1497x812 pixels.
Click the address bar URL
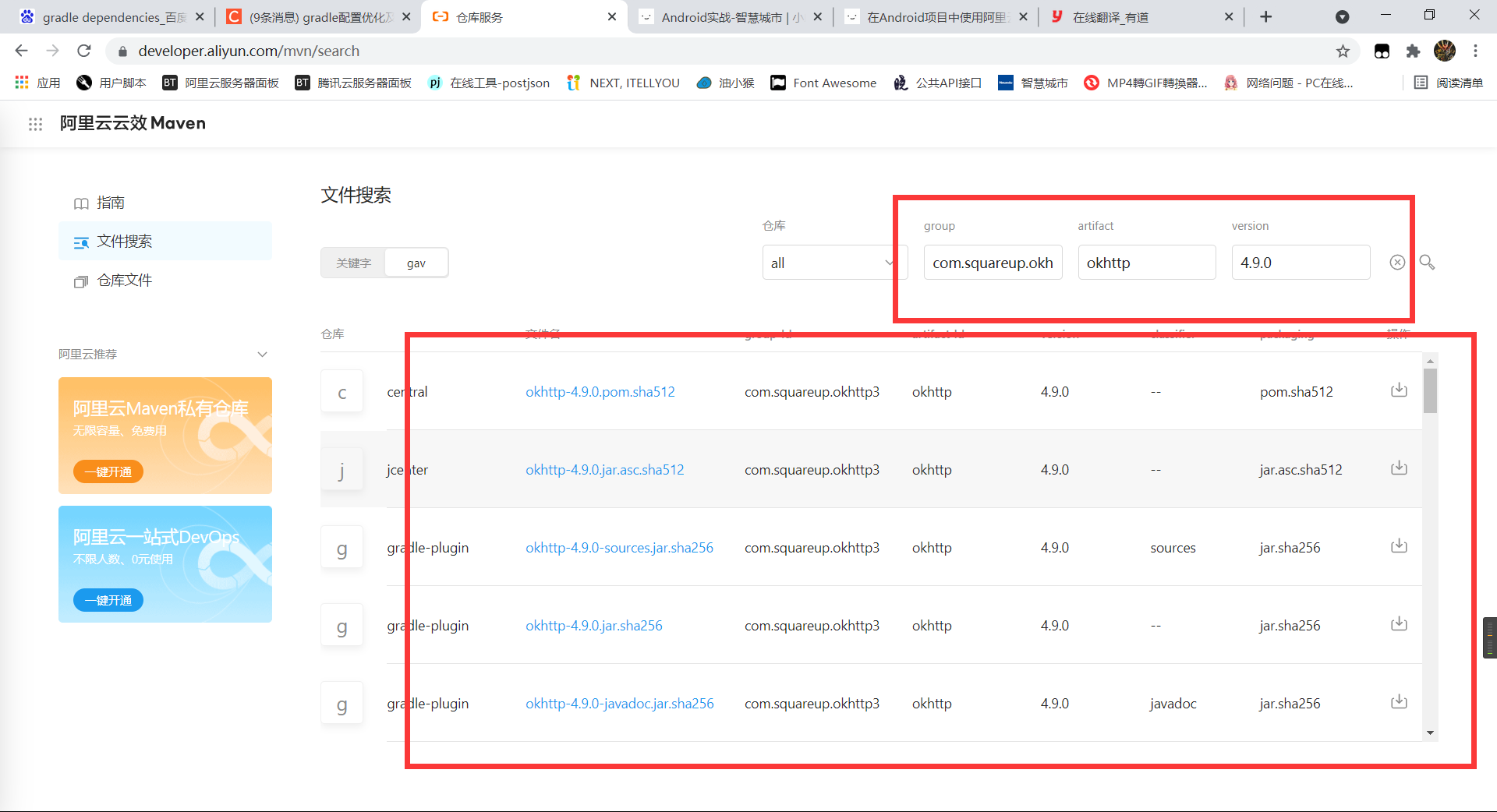click(x=249, y=51)
